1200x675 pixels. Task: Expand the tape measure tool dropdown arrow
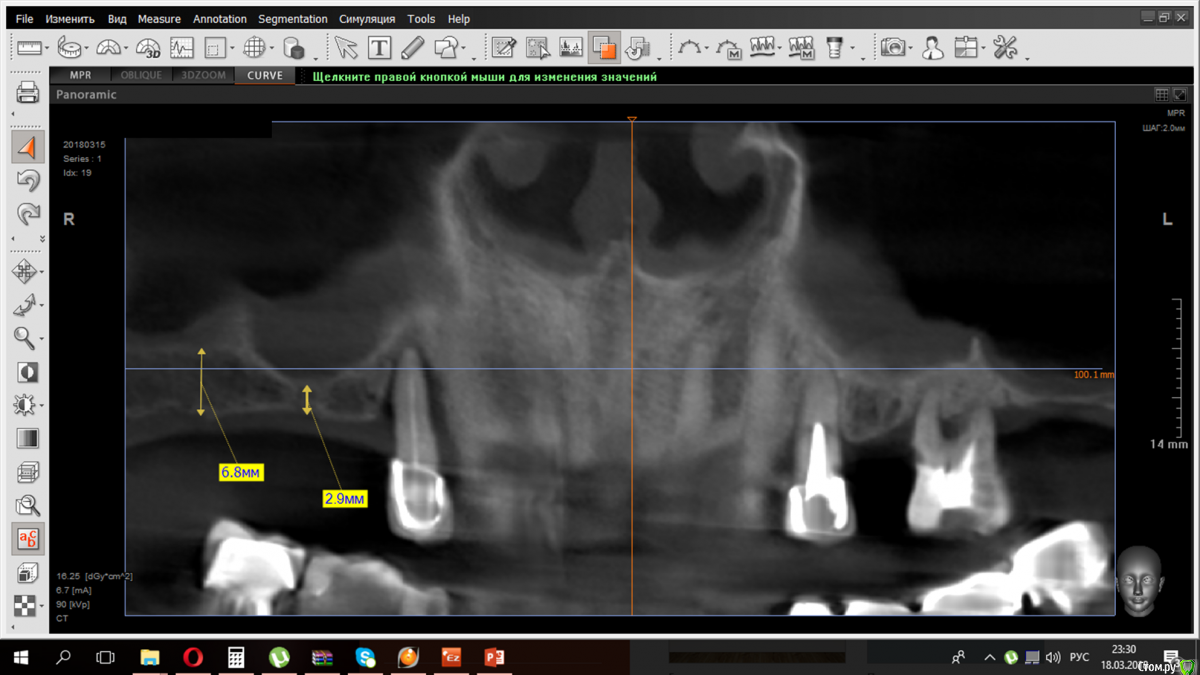click(x=87, y=49)
